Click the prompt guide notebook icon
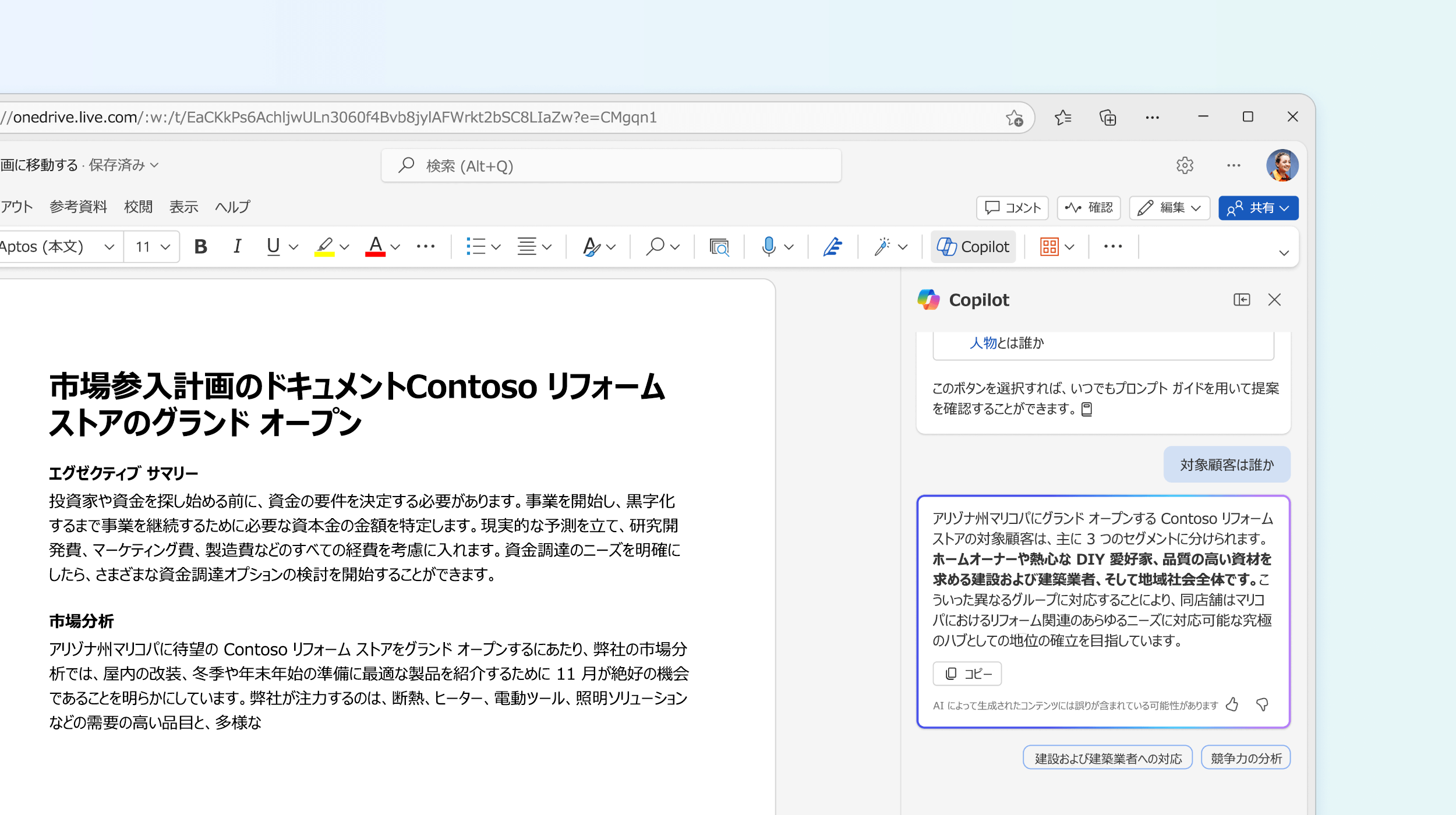 pyautogui.click(x=1087, y=409)
